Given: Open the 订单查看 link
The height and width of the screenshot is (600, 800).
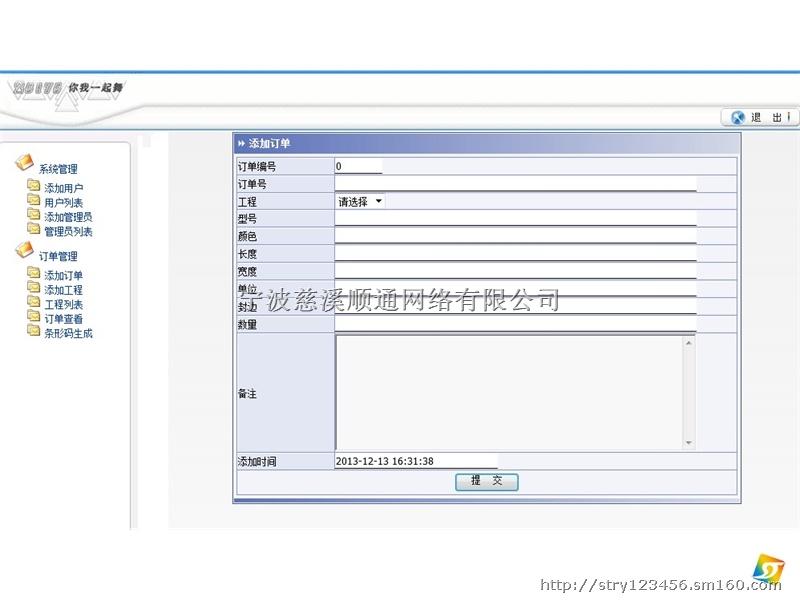Looking at the screenshot, I should coord(64,319).
